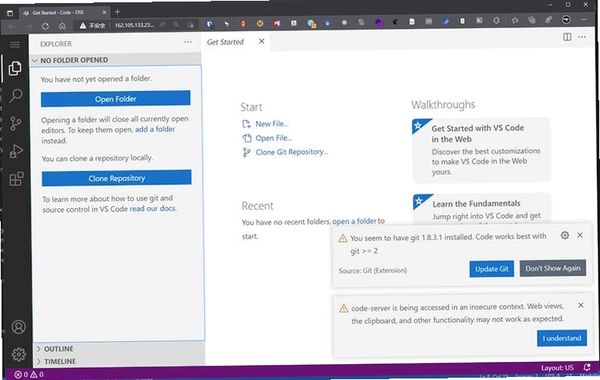Go to the browser home page

[62, 26]
